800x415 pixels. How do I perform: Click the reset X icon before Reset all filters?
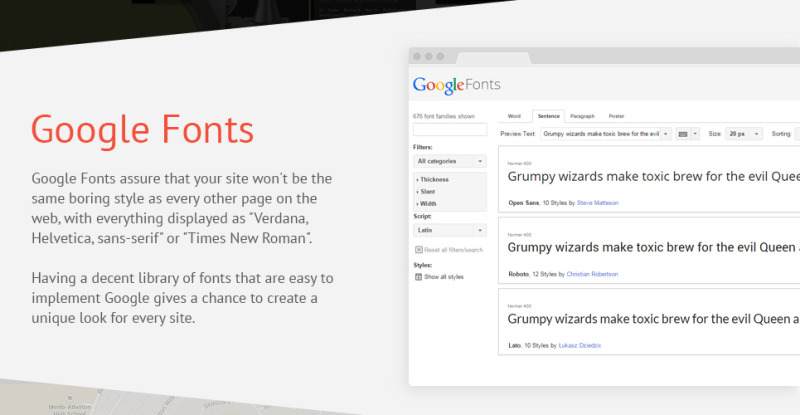click(x=419, y=250)
